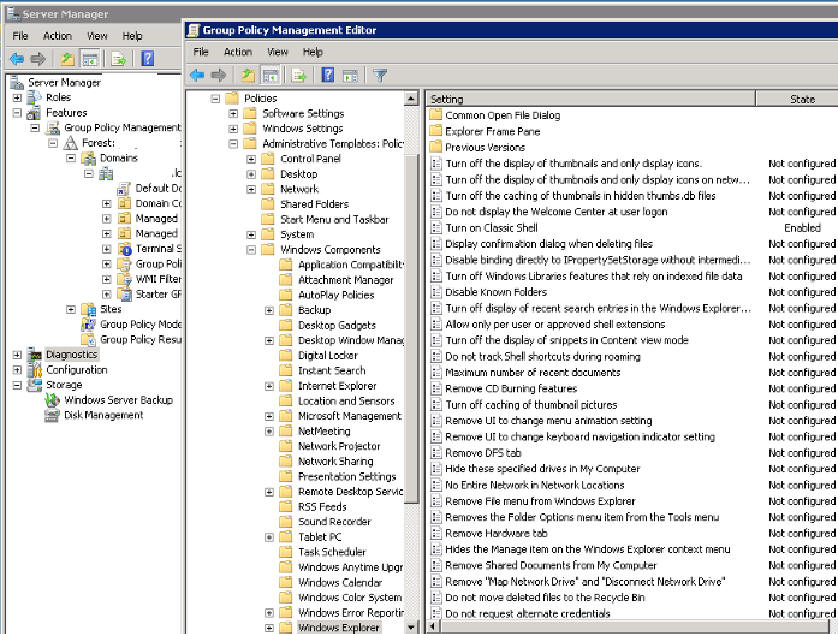Collapse Features node in Server Manager
This screenshot has width=838, height=634.
(x=17, y=113)
